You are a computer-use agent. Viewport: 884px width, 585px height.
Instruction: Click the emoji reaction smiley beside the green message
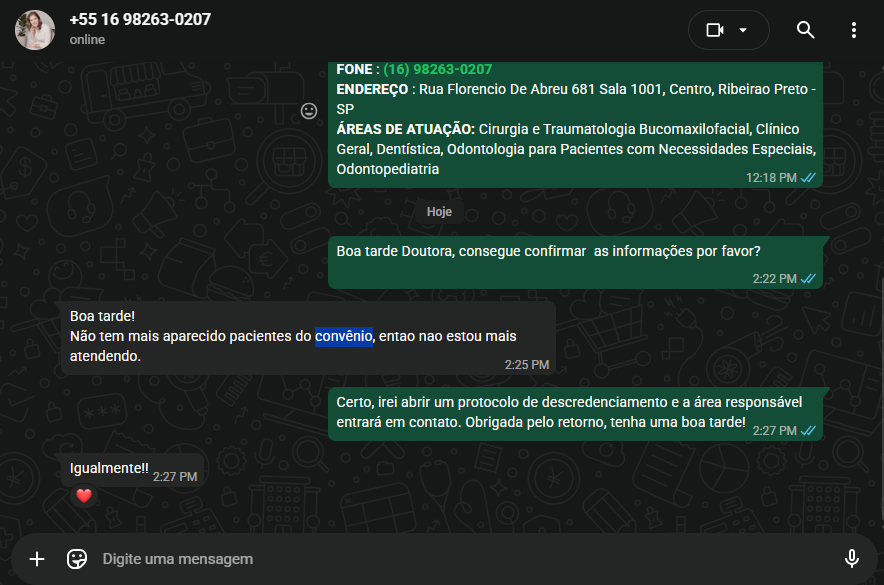[x=309, y=111]
